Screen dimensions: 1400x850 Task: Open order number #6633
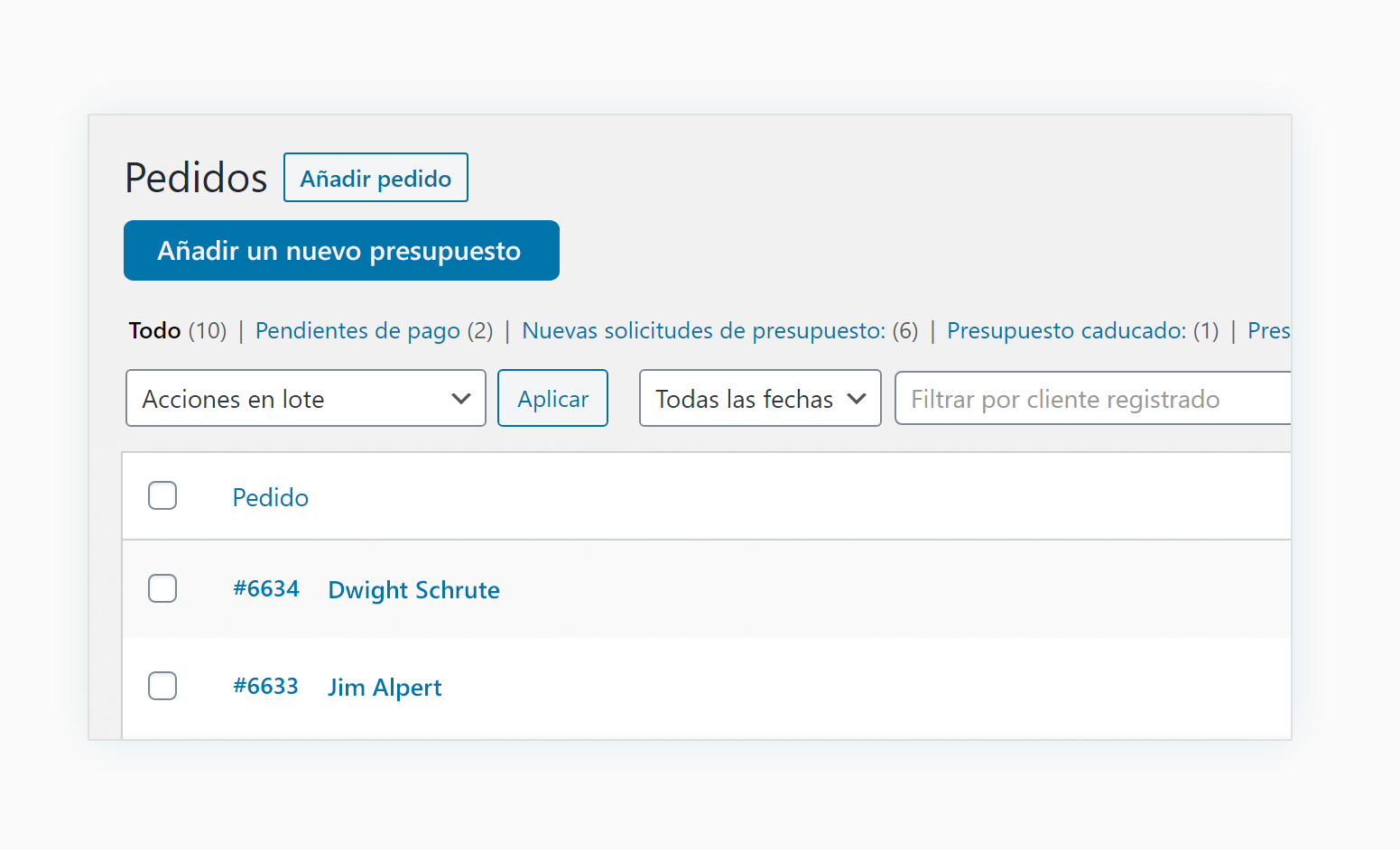click(266, 686)
